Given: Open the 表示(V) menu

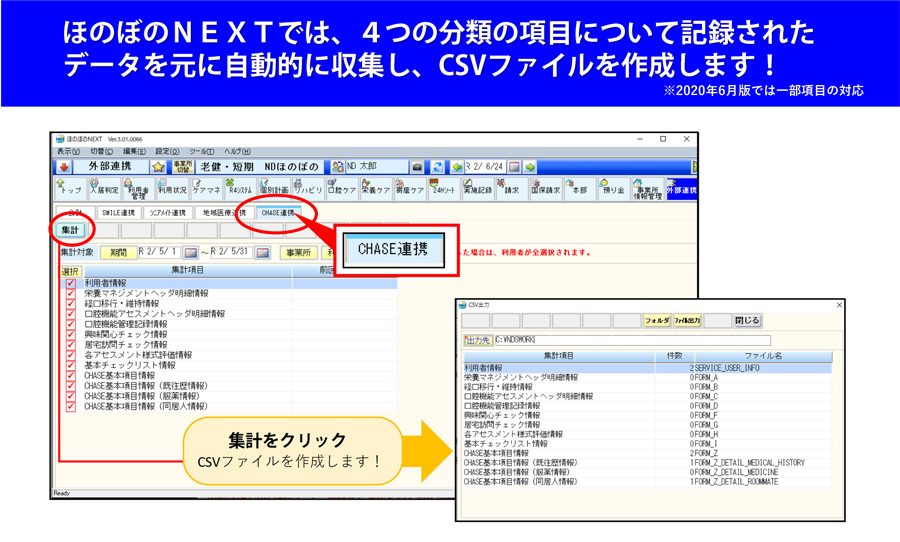Looking at the screenshot, I should [x=68, y=152].
